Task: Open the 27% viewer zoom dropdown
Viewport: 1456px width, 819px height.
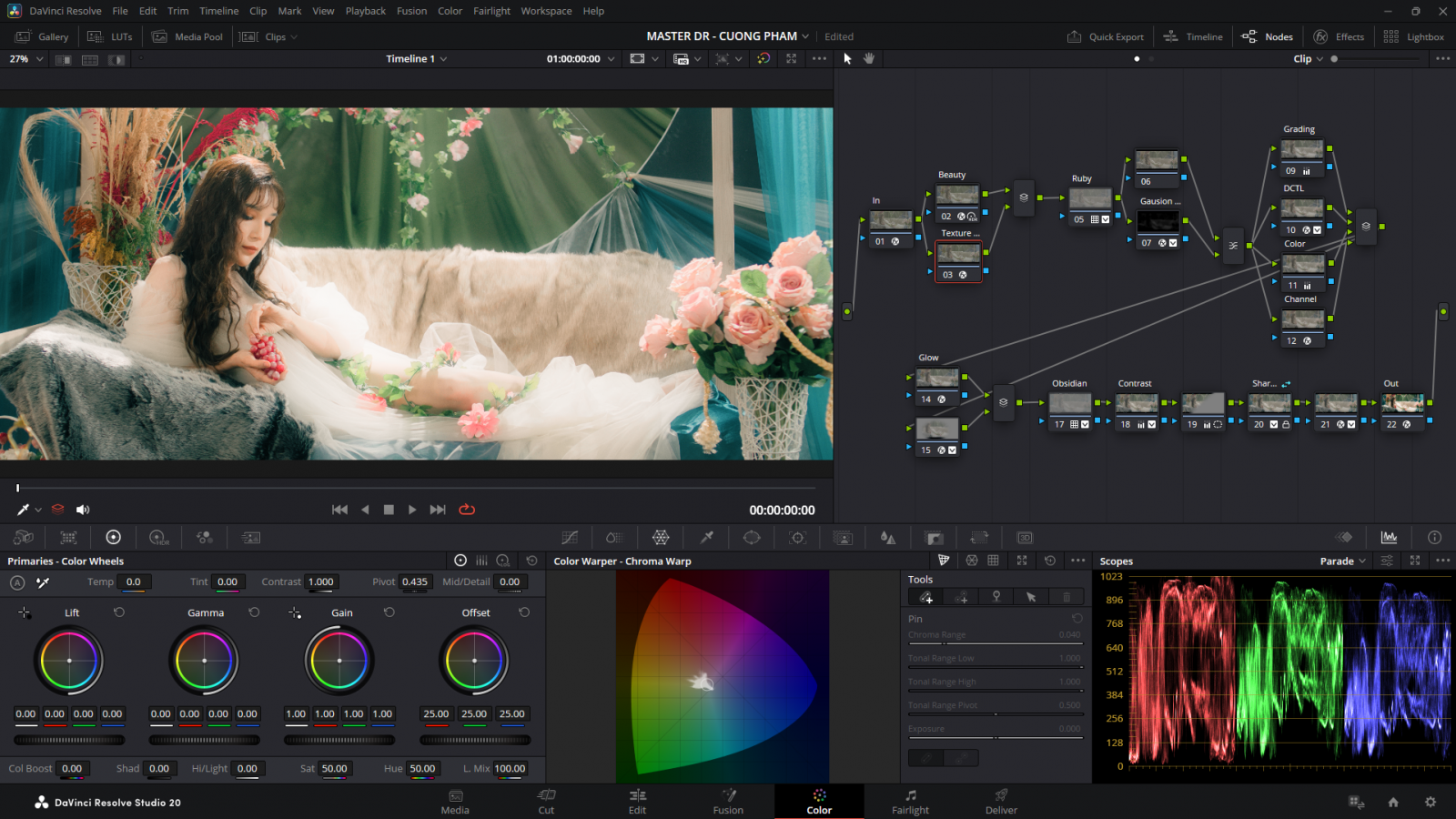Action: (x=26, y=58)
